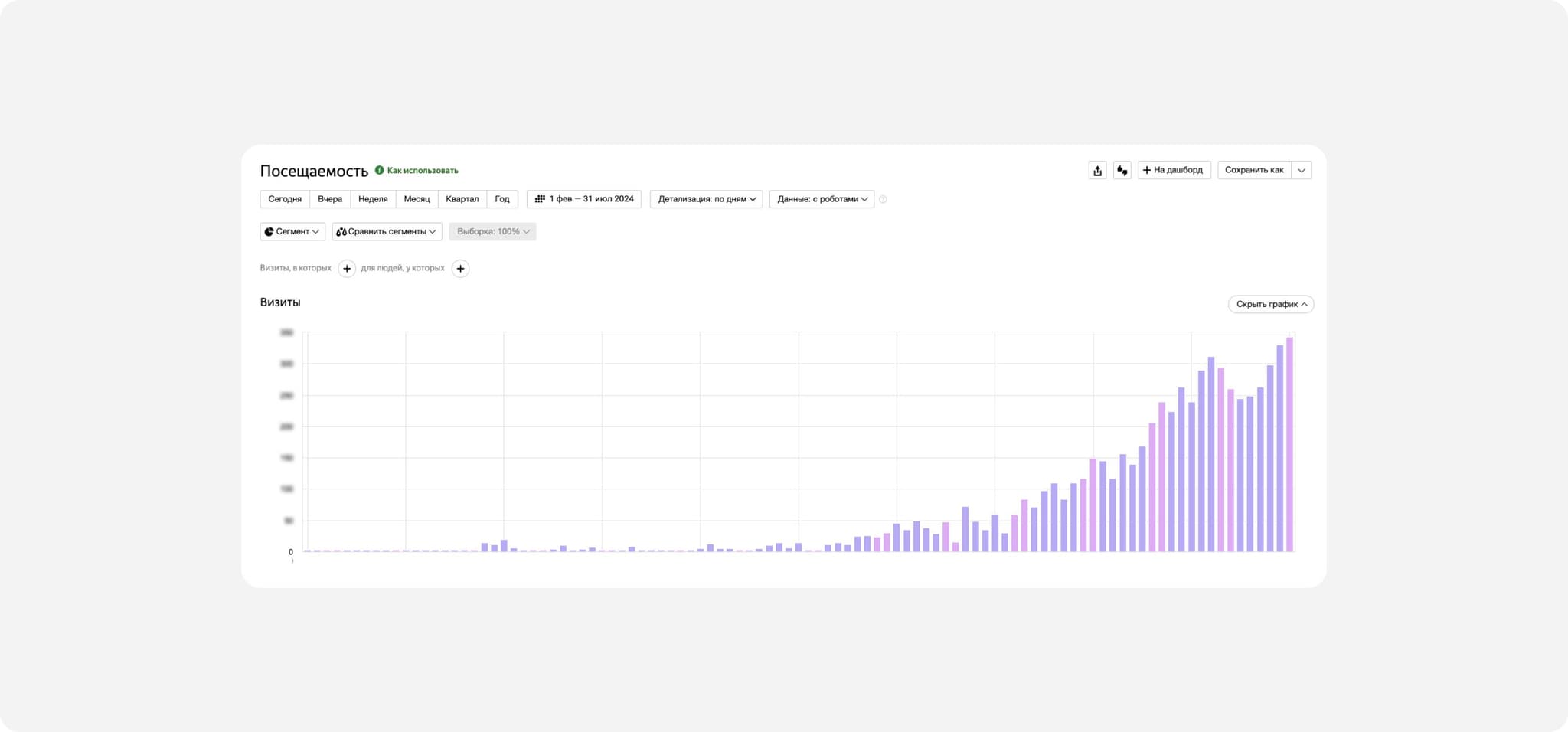
Task: Add people condition with plus after 'для людей, у которых'
Action: [460, 269]
